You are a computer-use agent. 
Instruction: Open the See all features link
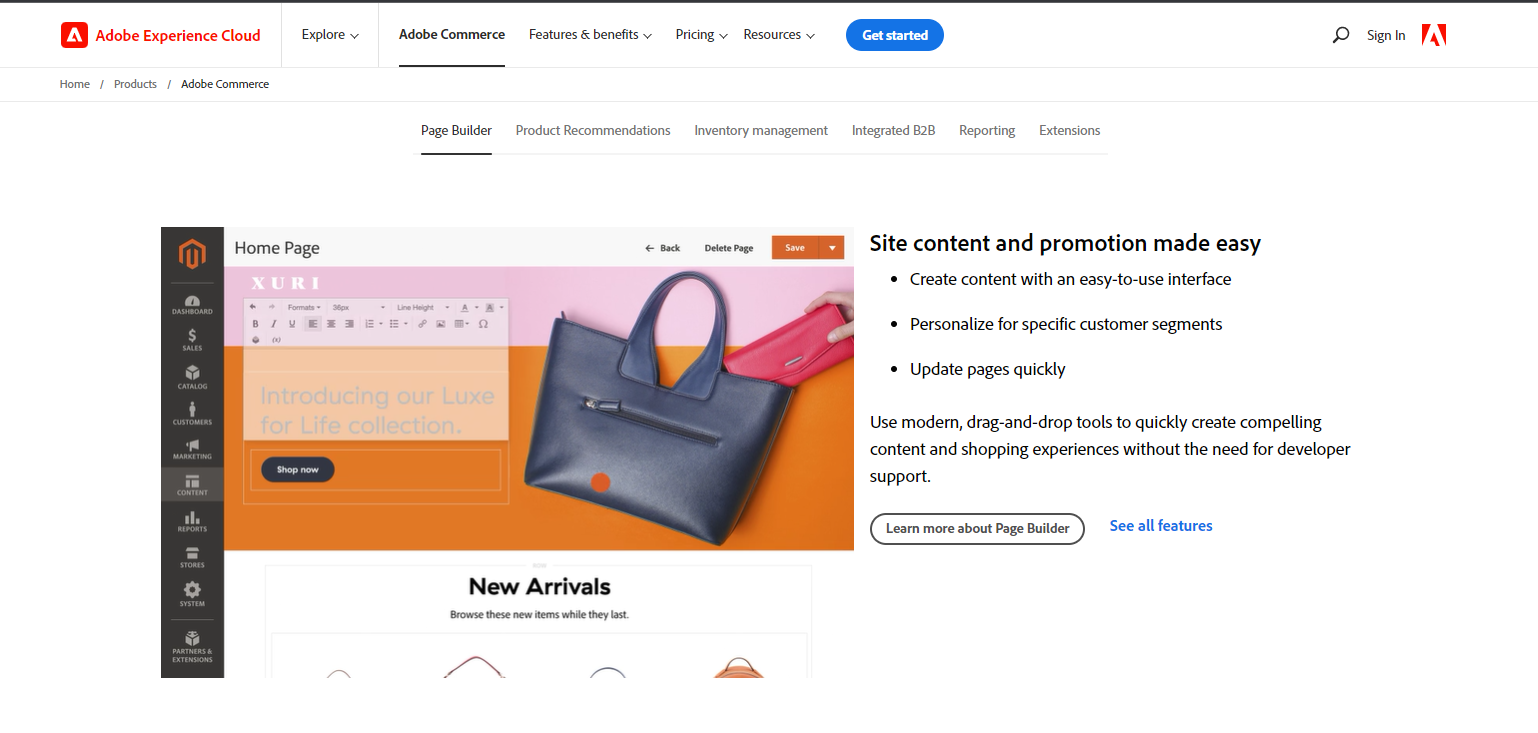[1161, 526]
